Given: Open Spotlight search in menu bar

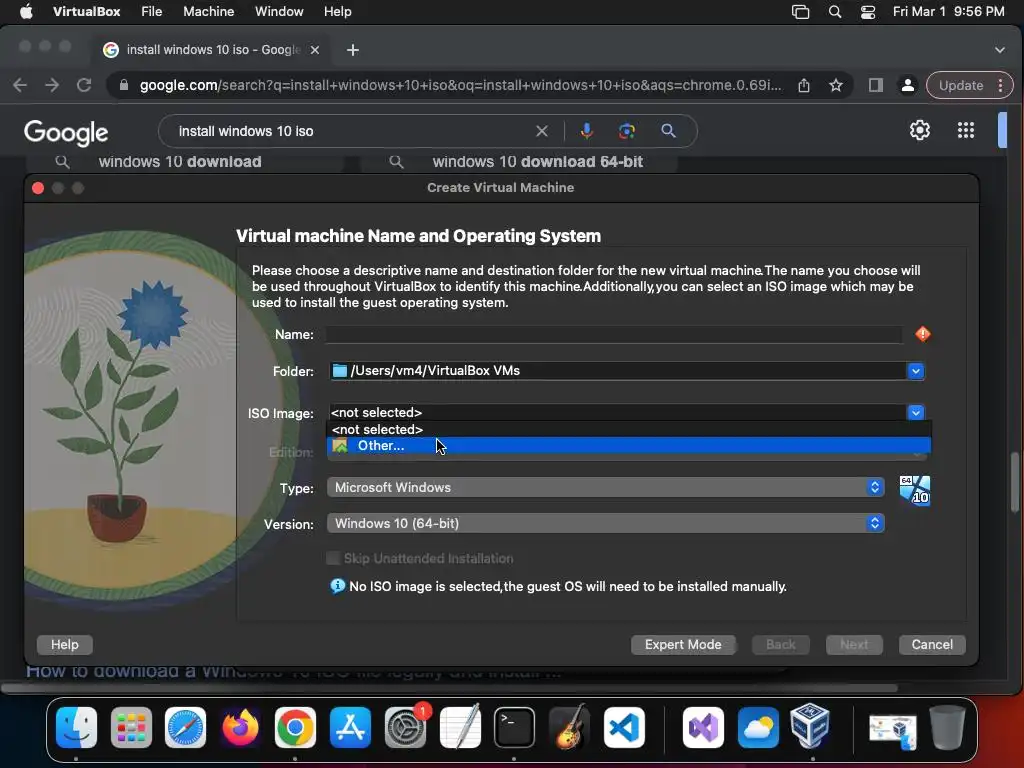Looking at the screenshot, I should 835,12.
